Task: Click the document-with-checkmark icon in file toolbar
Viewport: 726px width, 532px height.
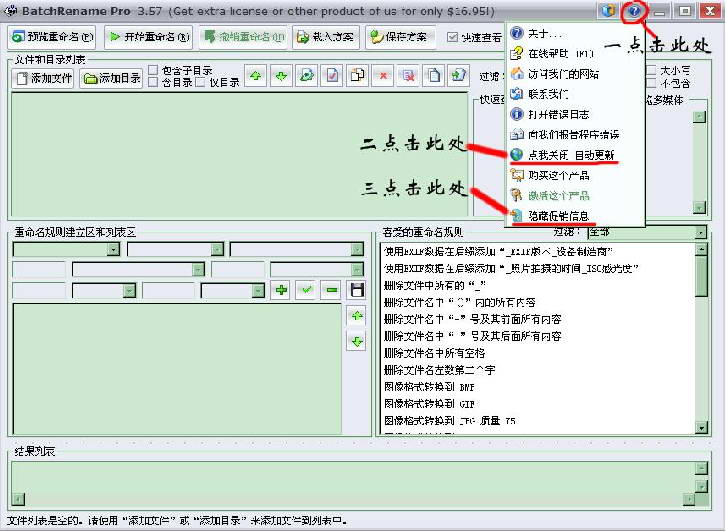Action: pos(332,76)
